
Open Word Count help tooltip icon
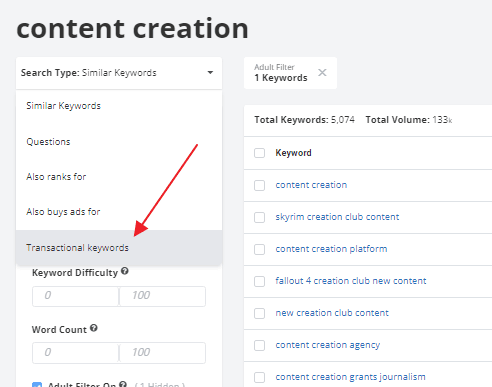tap(94, 328)
